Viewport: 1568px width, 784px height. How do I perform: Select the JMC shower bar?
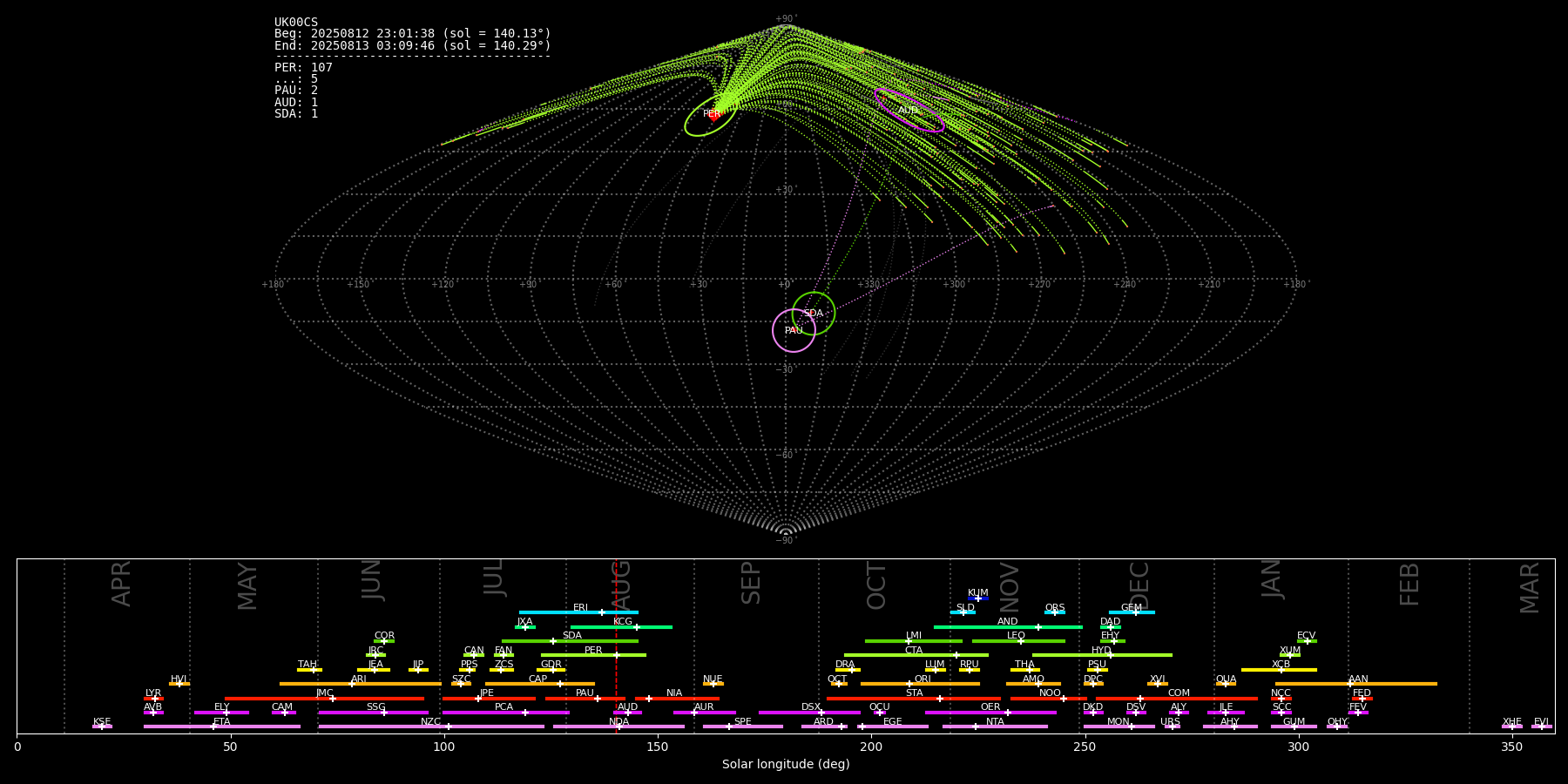tap(325, 699)
